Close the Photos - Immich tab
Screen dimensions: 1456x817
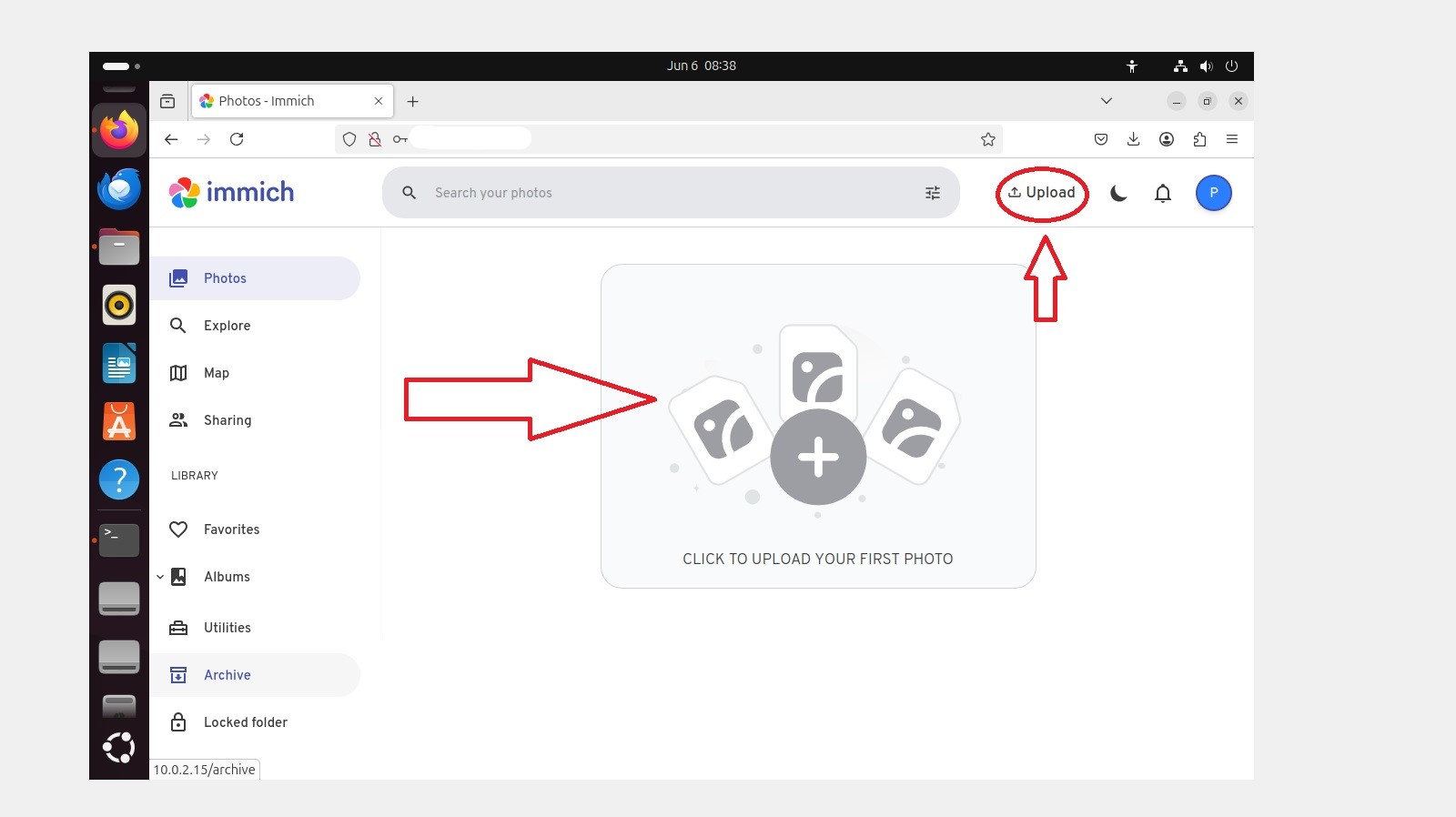pos(379,101)
